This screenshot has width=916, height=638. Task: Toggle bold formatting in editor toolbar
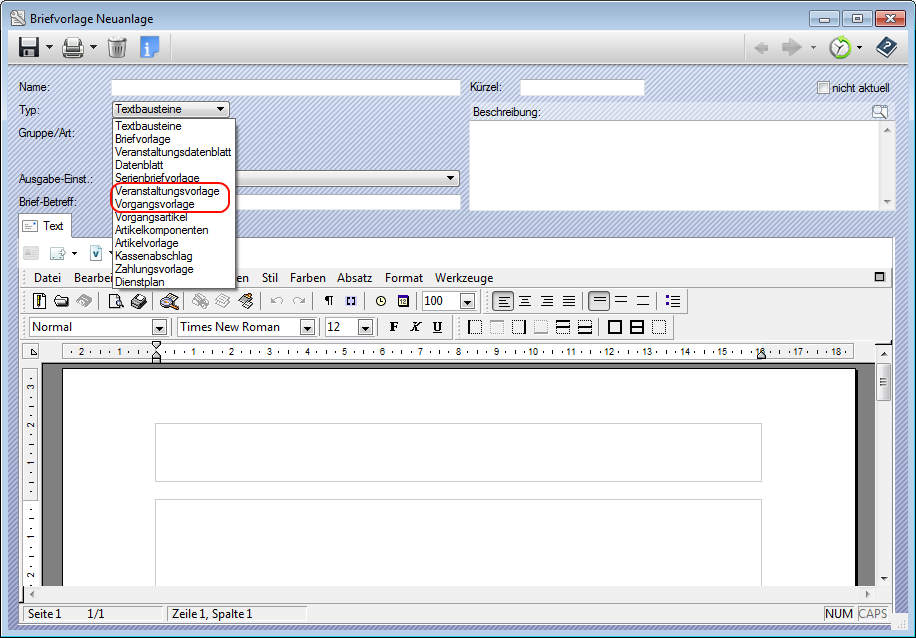[393, 327]
